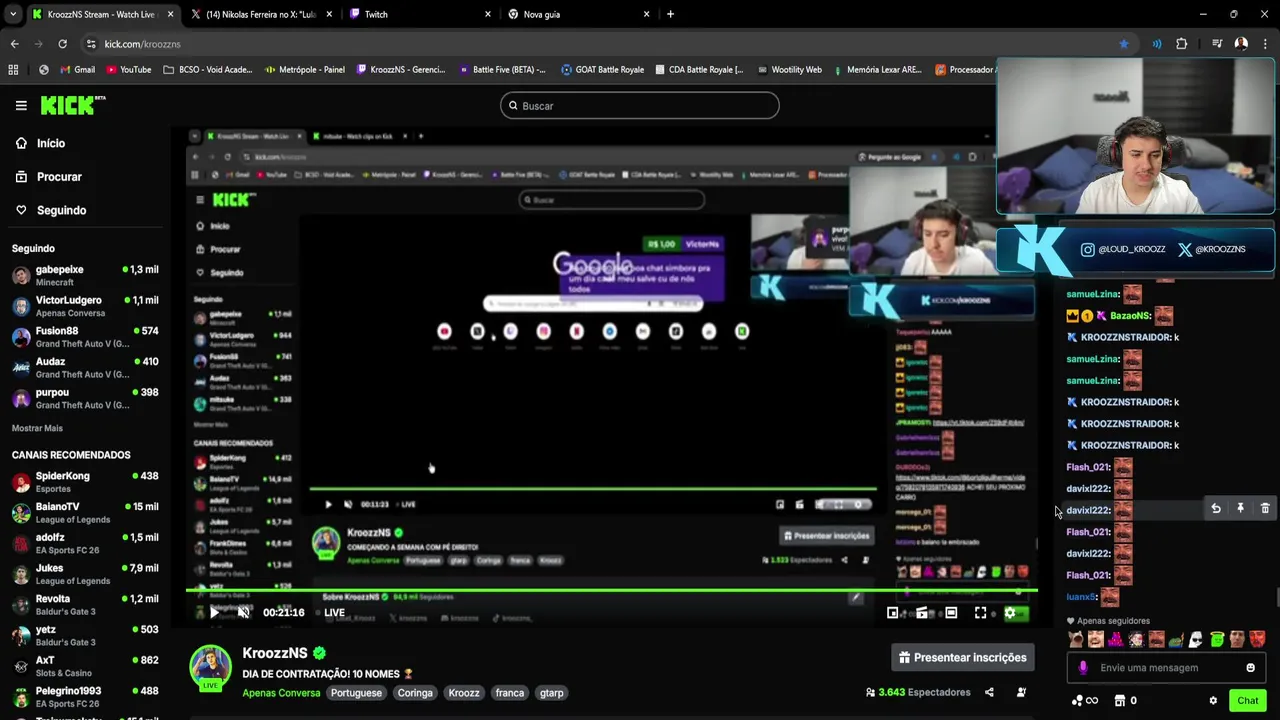Open adolfz recommended channel
This screenshot has height=720, width=1280.
pyautogui.click(x=85, y=544)
